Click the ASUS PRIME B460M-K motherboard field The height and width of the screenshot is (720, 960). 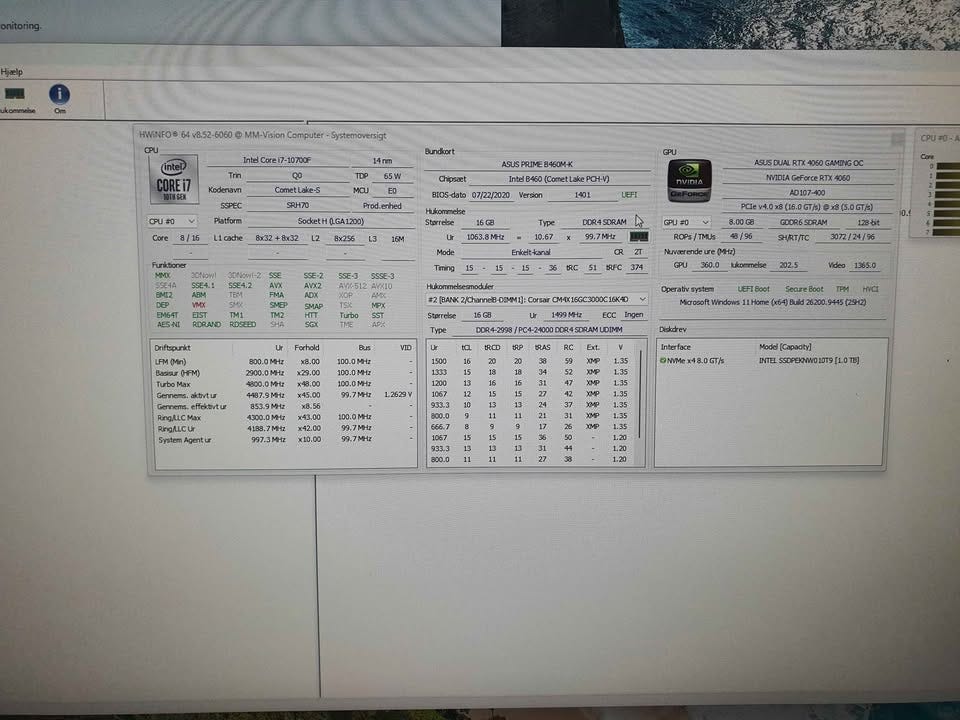[537, 164]
